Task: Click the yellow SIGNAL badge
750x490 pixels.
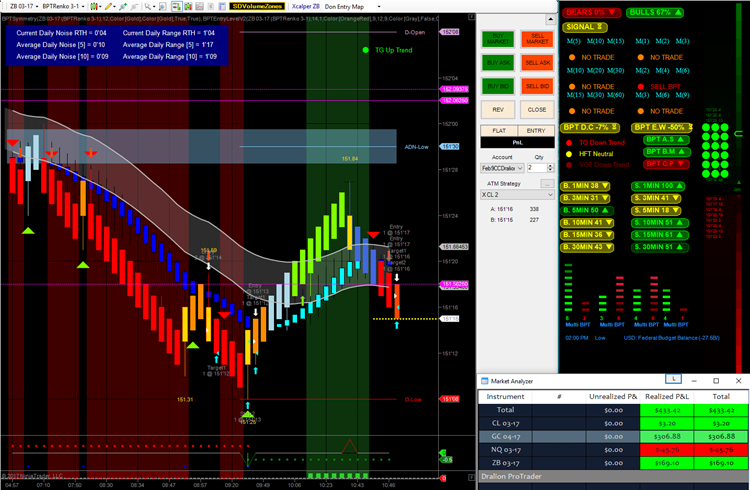Action: pyautogui.click(x=585, y=27)
